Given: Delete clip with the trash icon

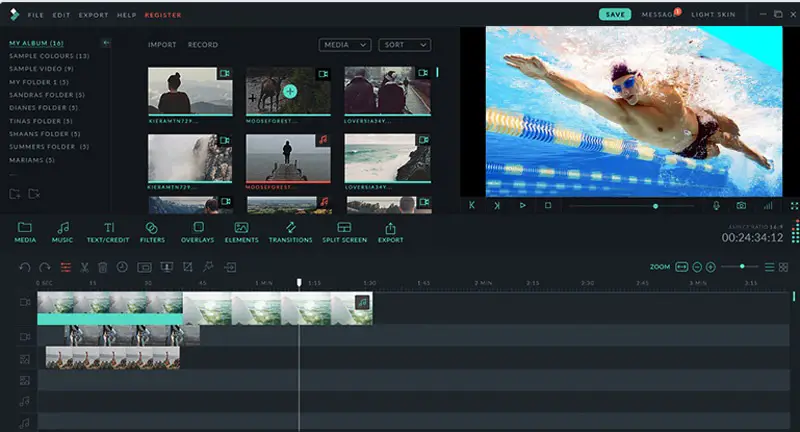Looking at the screenshot, I should point(103,268).
